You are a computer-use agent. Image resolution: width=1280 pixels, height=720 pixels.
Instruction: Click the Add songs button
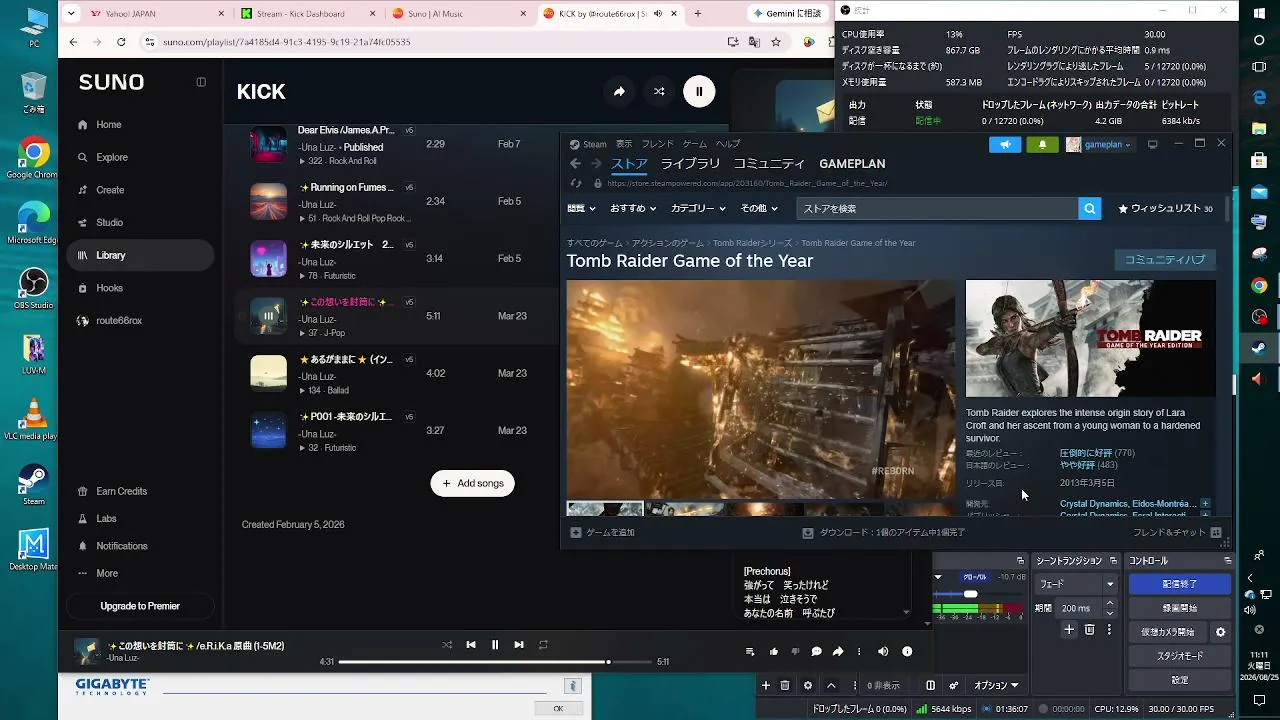473,484
